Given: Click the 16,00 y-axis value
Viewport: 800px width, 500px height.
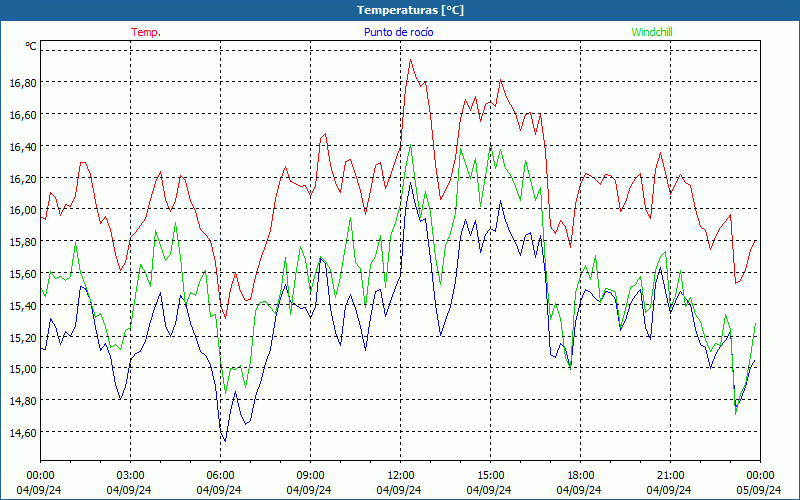Looking at the screenshot, I should pyautogui.click(x=23, y=210).
